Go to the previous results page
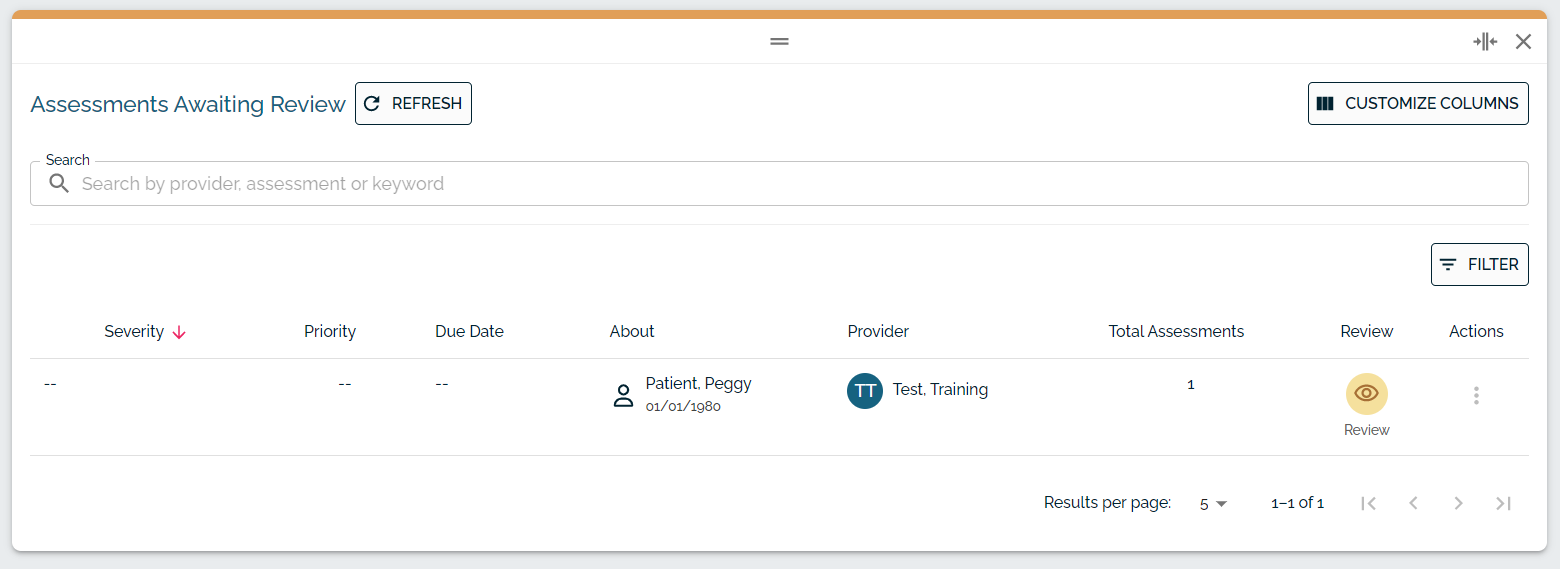Screen dimensions: 1560x569 point(1413,503)
